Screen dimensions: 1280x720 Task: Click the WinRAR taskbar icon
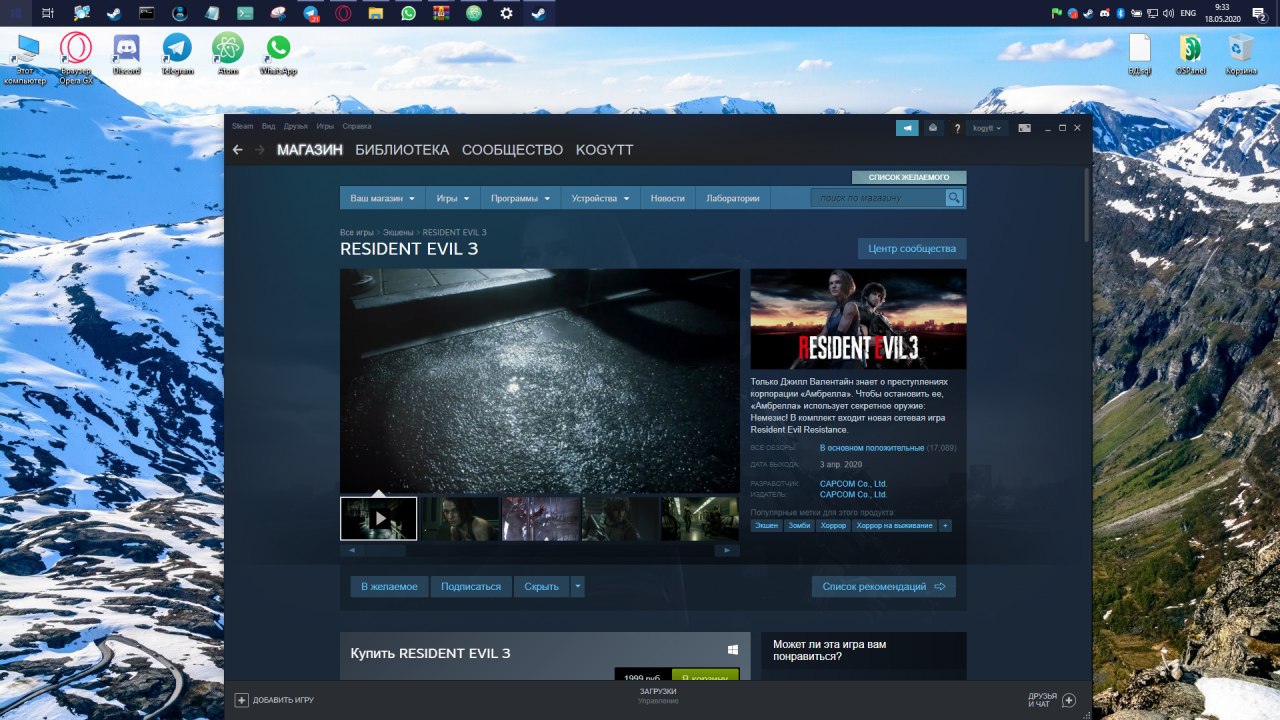[441, 13]
